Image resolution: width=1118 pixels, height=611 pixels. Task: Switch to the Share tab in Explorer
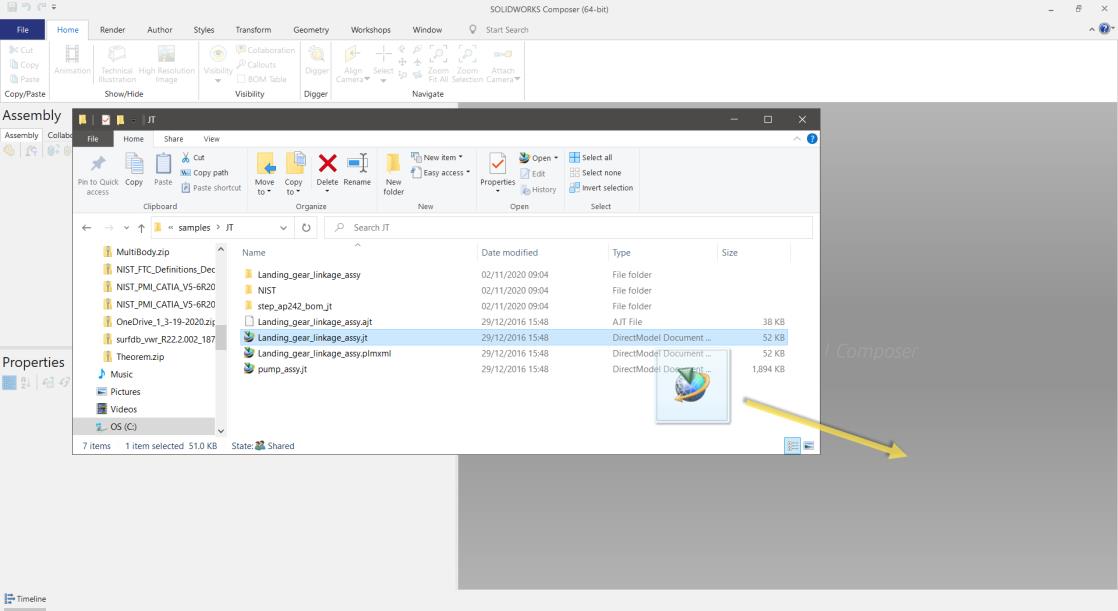click(x=173, y=139)
